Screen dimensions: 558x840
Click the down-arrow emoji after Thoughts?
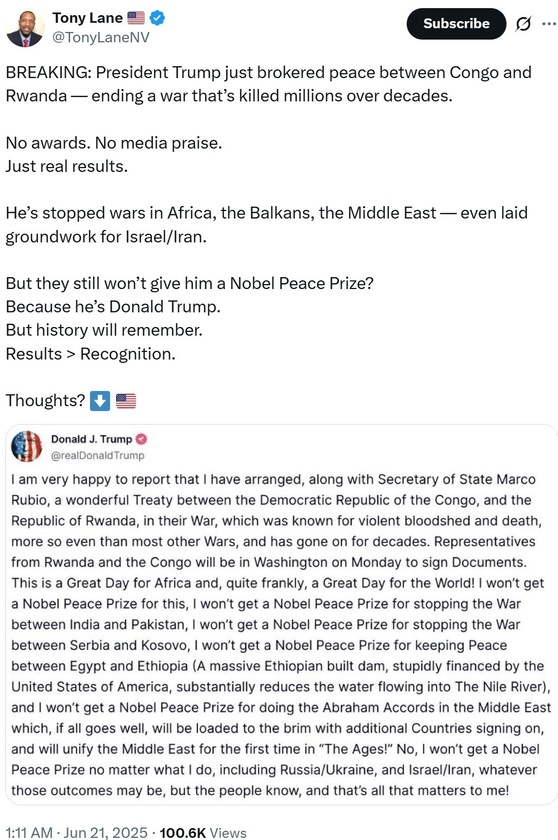pos(100,401)
